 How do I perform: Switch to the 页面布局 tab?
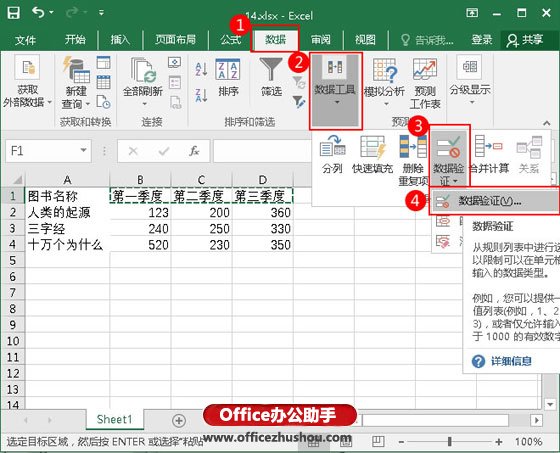[175, 39]
